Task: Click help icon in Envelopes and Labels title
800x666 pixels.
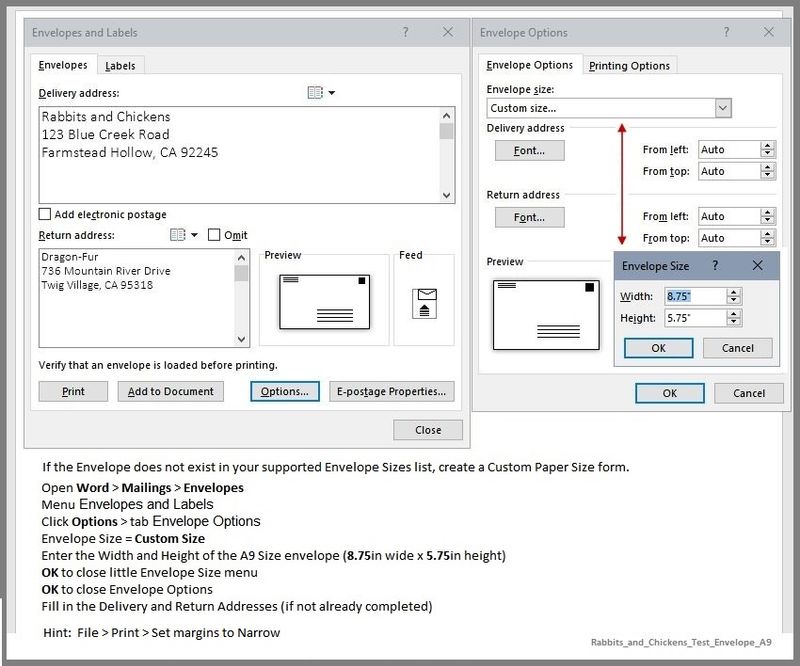Action: coord(405,32)
